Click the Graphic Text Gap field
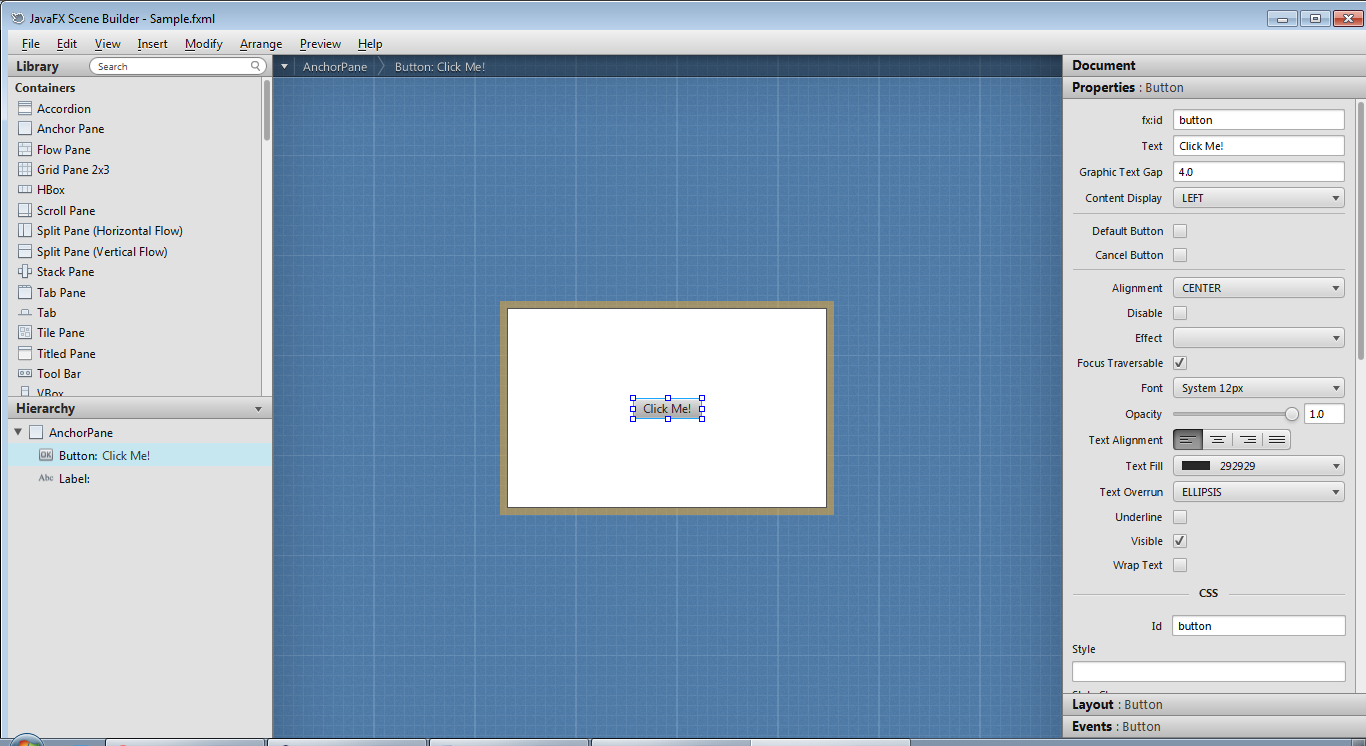Screen dimensions: 1366x746 tap(1259, 172)
